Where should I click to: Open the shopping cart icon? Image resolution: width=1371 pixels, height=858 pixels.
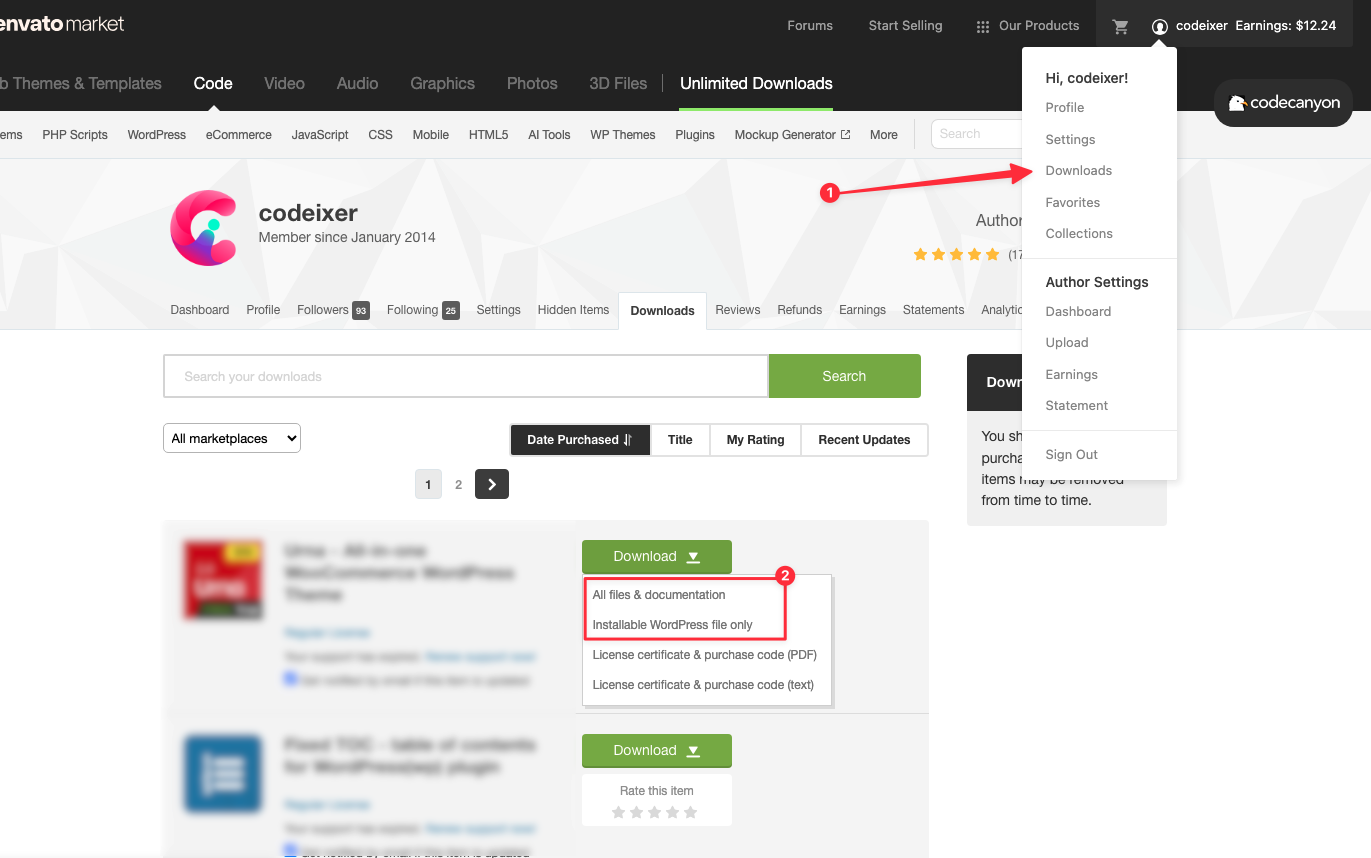tap(1120, 27)
